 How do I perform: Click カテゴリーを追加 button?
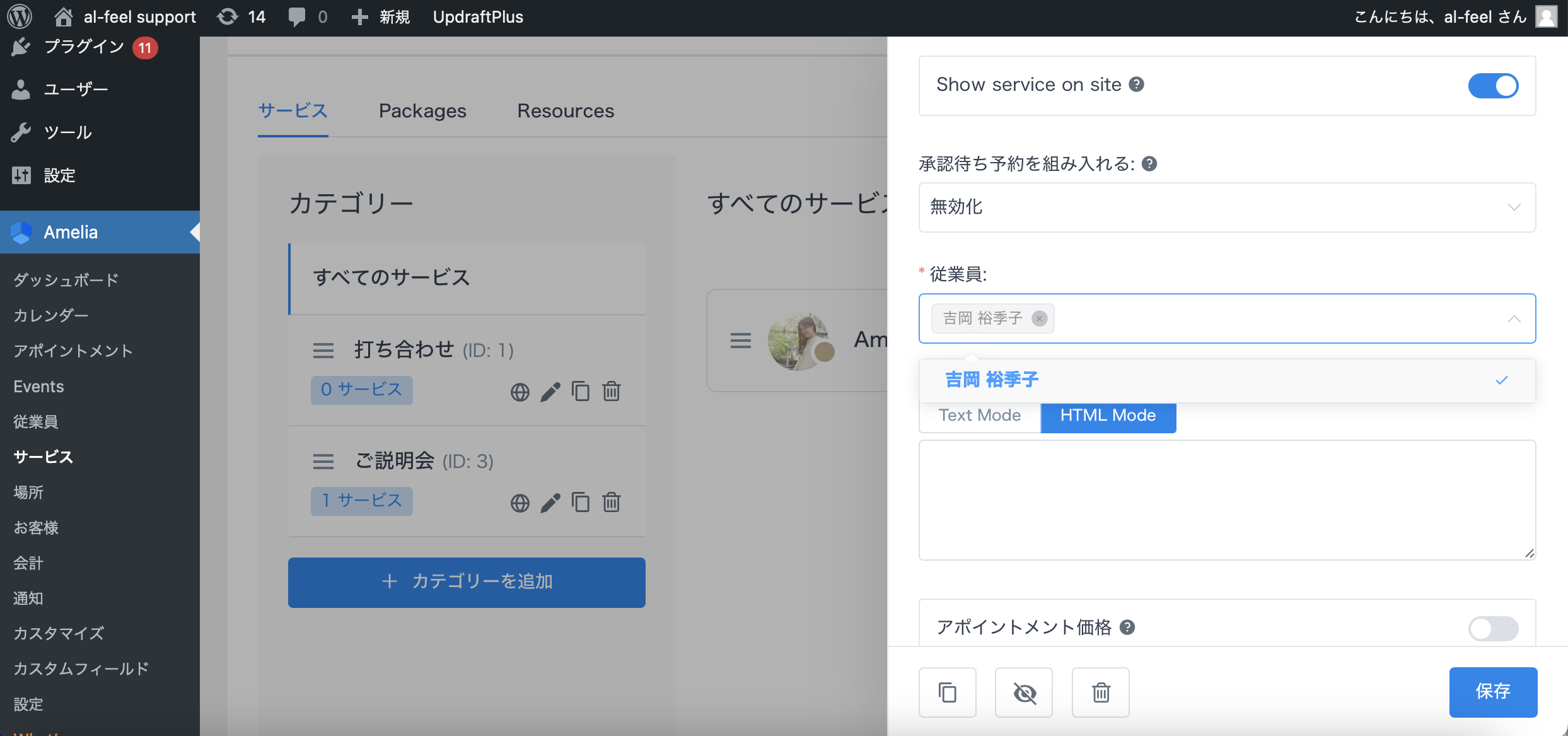[x=467, y=581]
